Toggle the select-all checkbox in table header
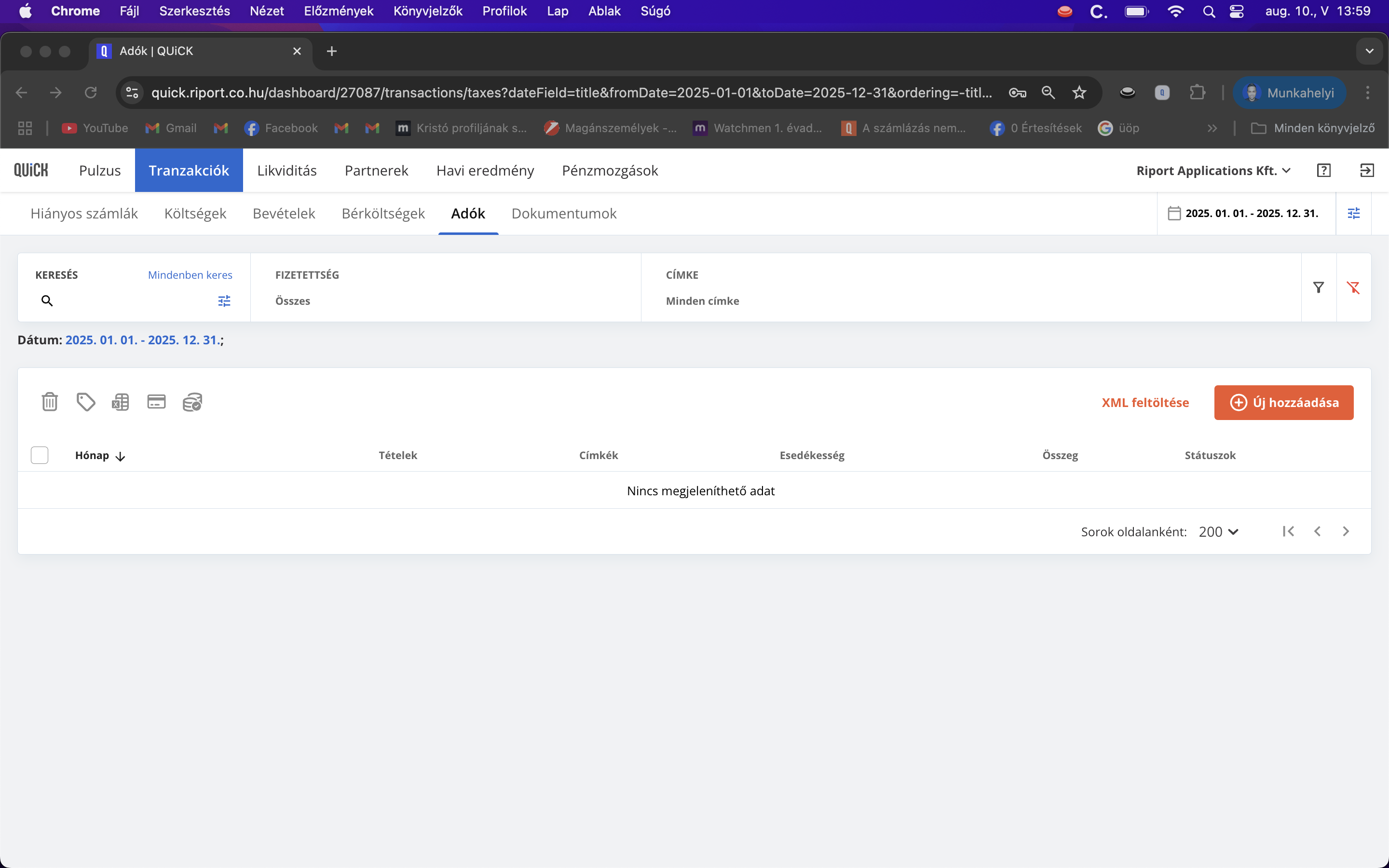 pos(40,455)
